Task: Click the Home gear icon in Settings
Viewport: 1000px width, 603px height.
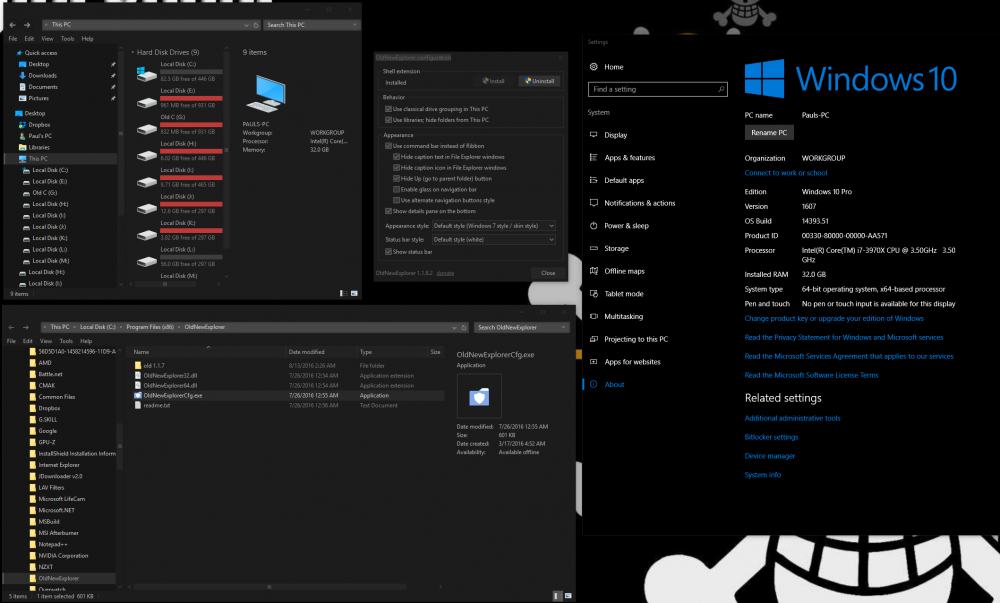Action: pos(594,67)
